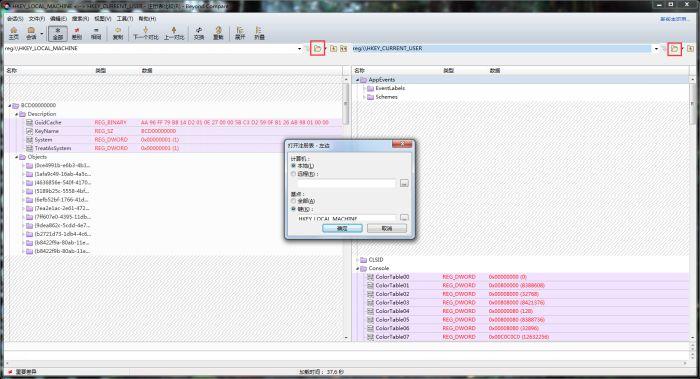
Task: Open the left path history dropdown arrow
Action: coord(300,48)
